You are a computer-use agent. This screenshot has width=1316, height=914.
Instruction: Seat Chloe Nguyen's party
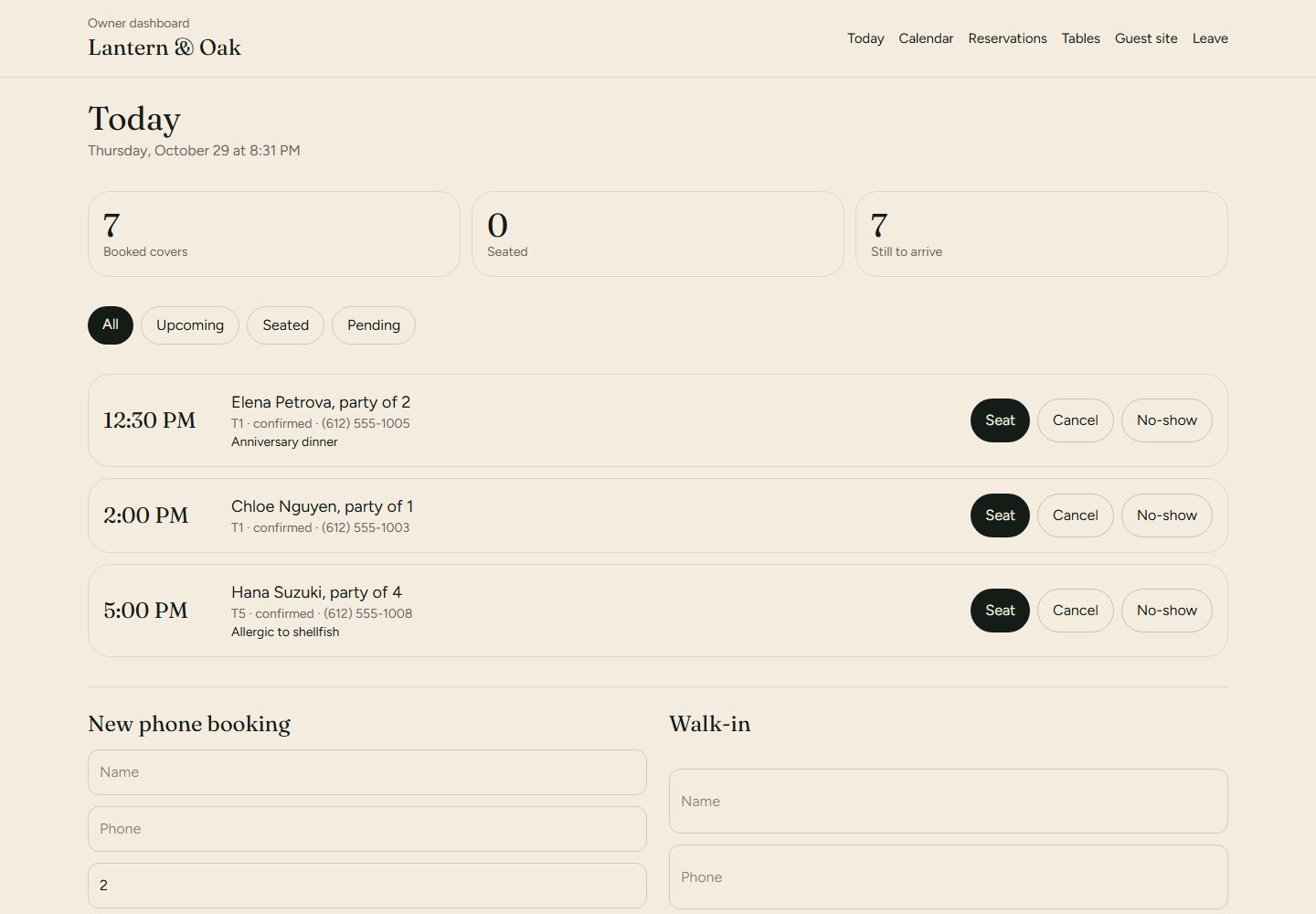click(x=1000, y=515)
